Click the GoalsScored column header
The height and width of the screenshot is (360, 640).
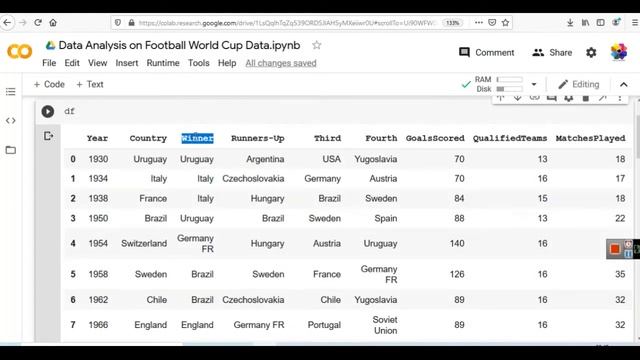[435, 138]
